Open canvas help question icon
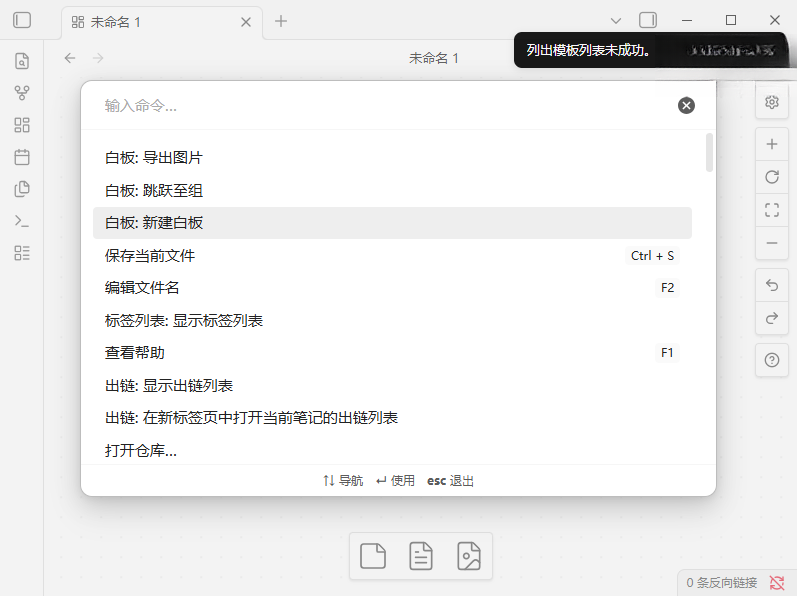The height and width of the screenshot is (596, 797). pyautogui.click(x=772, y=360)
